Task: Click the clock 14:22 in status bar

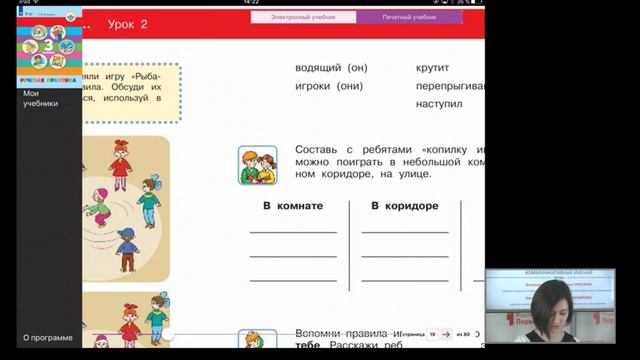Action: point(251,2)
